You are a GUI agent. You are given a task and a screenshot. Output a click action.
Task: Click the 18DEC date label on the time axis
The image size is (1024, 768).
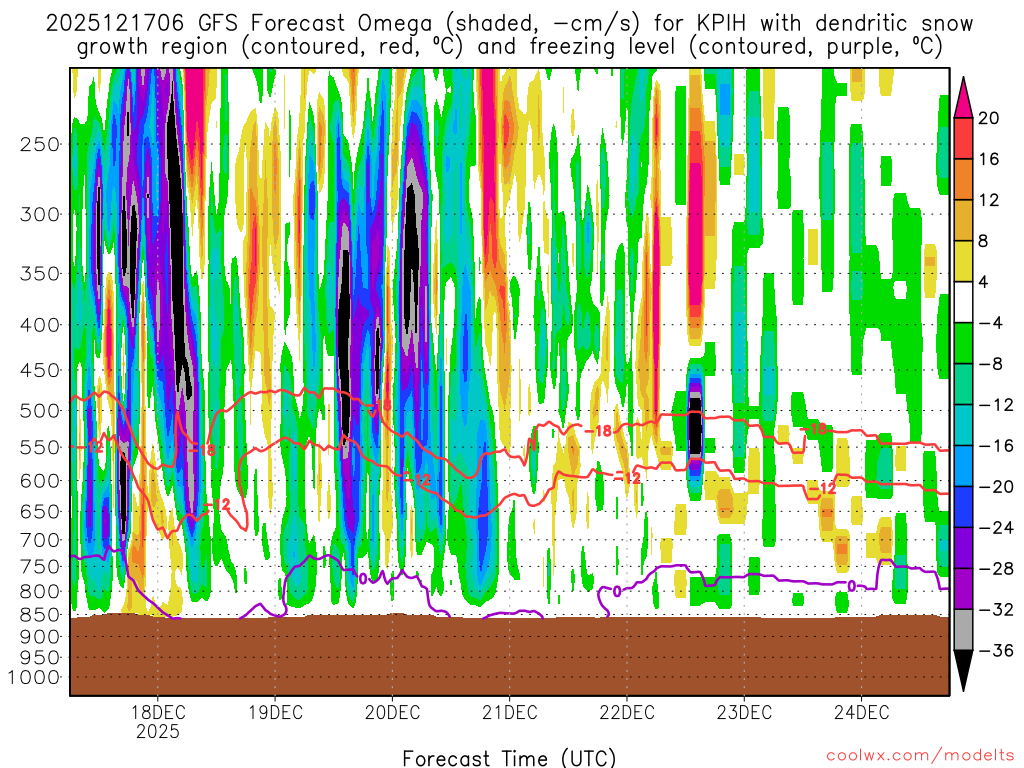coord(157,712)
